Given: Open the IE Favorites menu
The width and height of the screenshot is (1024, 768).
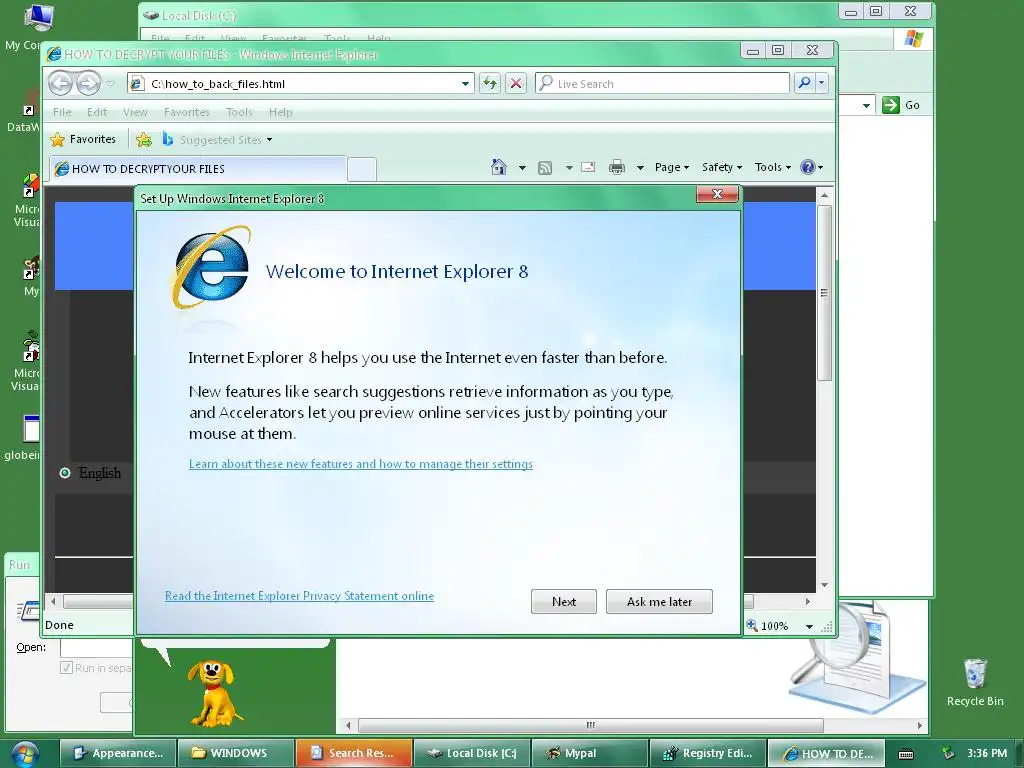Looking at the screenshot, I should [x=187, y=112].
